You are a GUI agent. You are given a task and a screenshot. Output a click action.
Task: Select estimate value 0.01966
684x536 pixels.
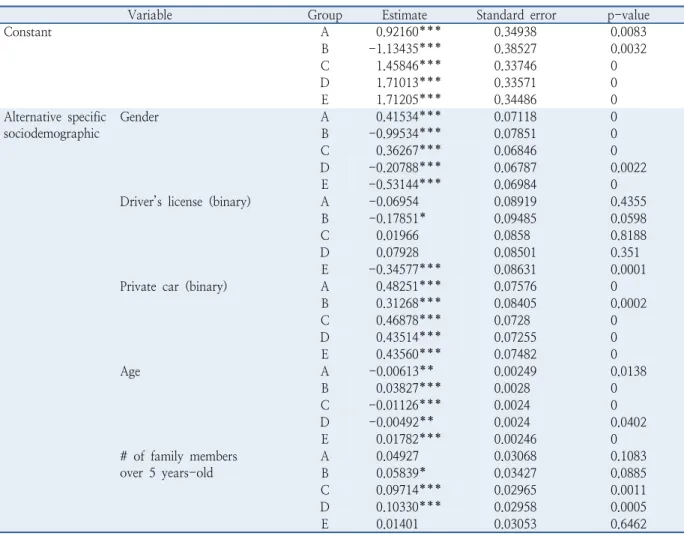click(397, 236)
